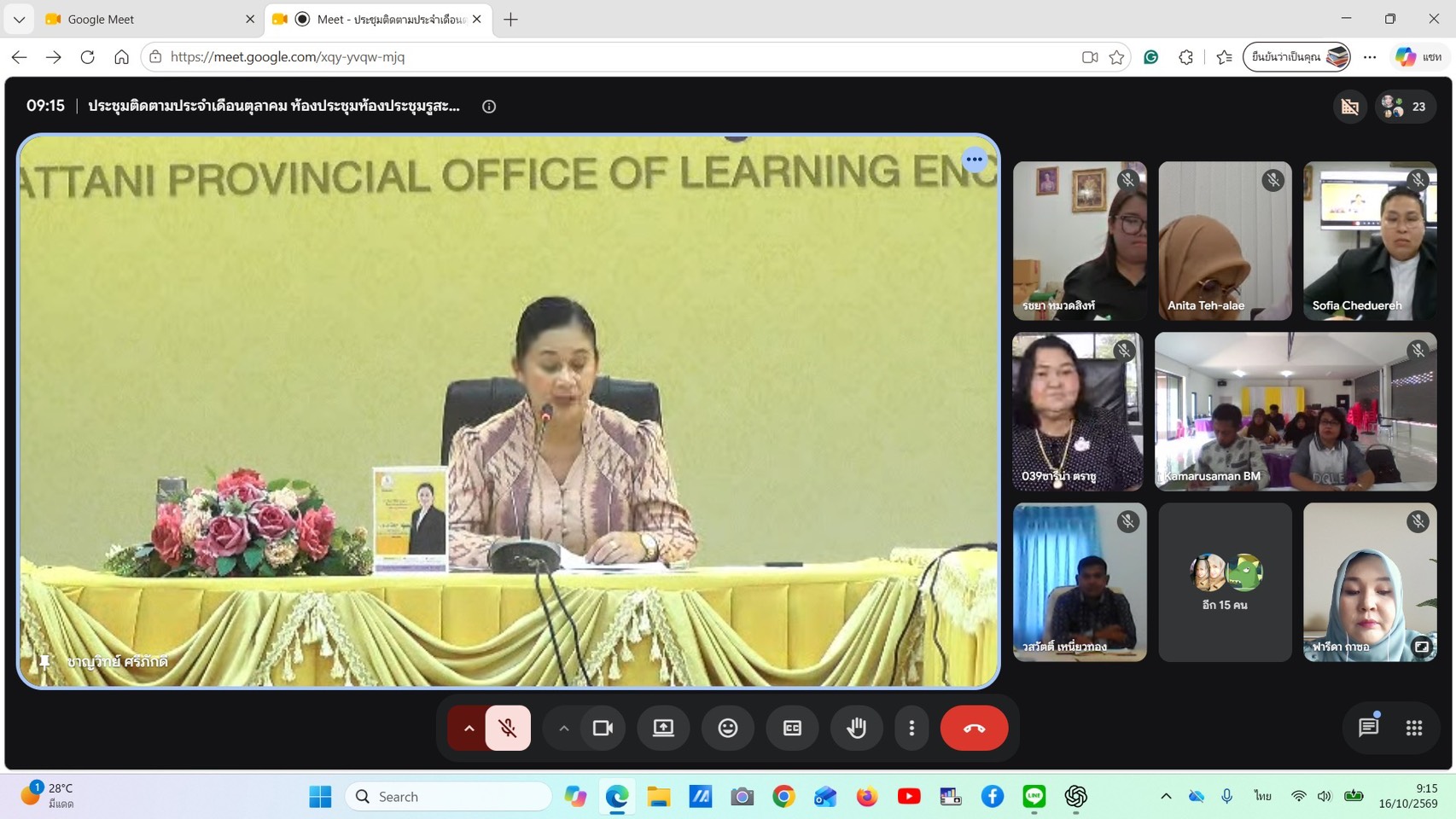Expand audio settings arrow beside microphone
Image resolution: width=1456 pixels, height=819 pixels.
[469, 728]
